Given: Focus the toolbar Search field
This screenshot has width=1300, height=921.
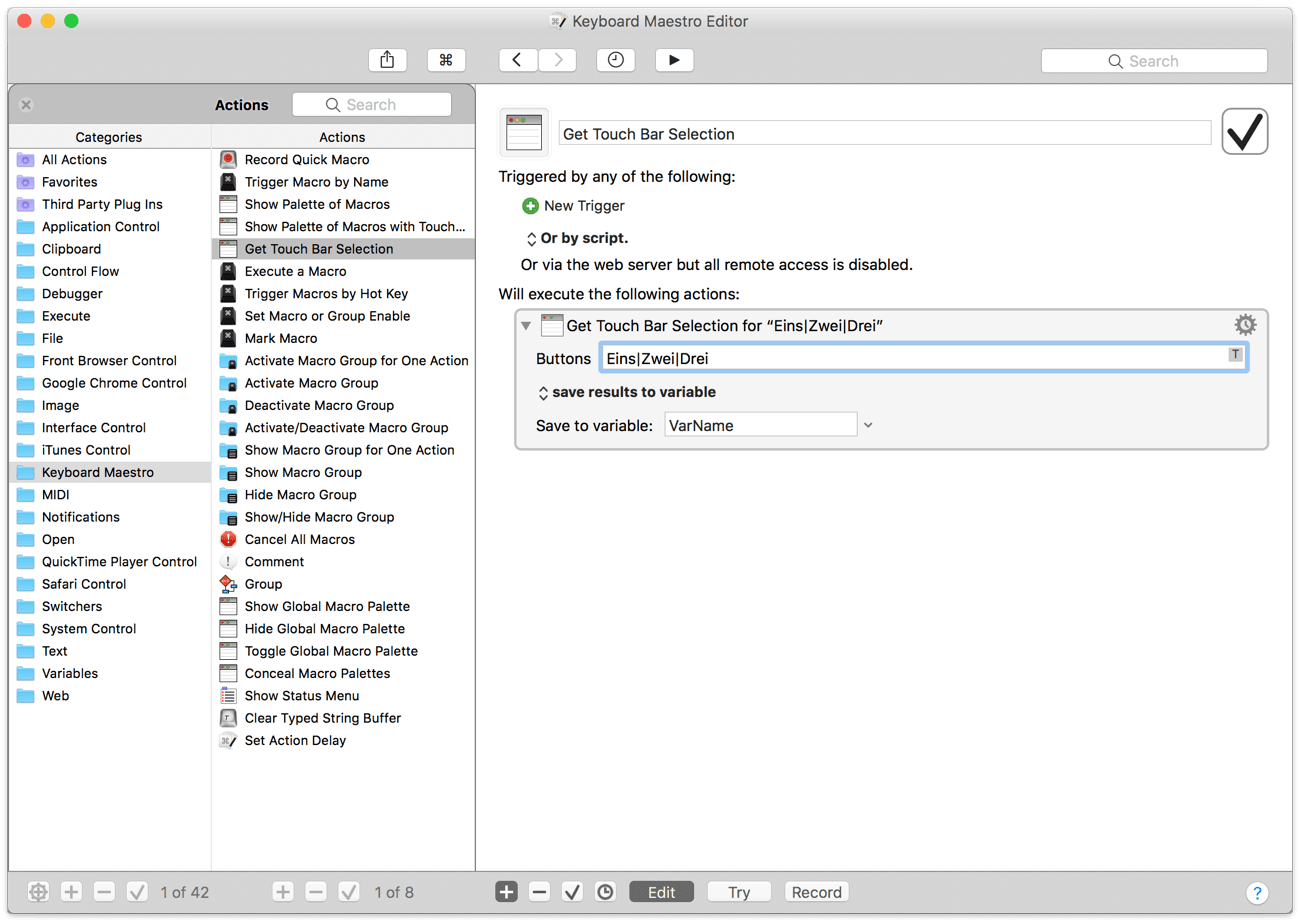Looking at the screenshot, I should click(1154, 61).
